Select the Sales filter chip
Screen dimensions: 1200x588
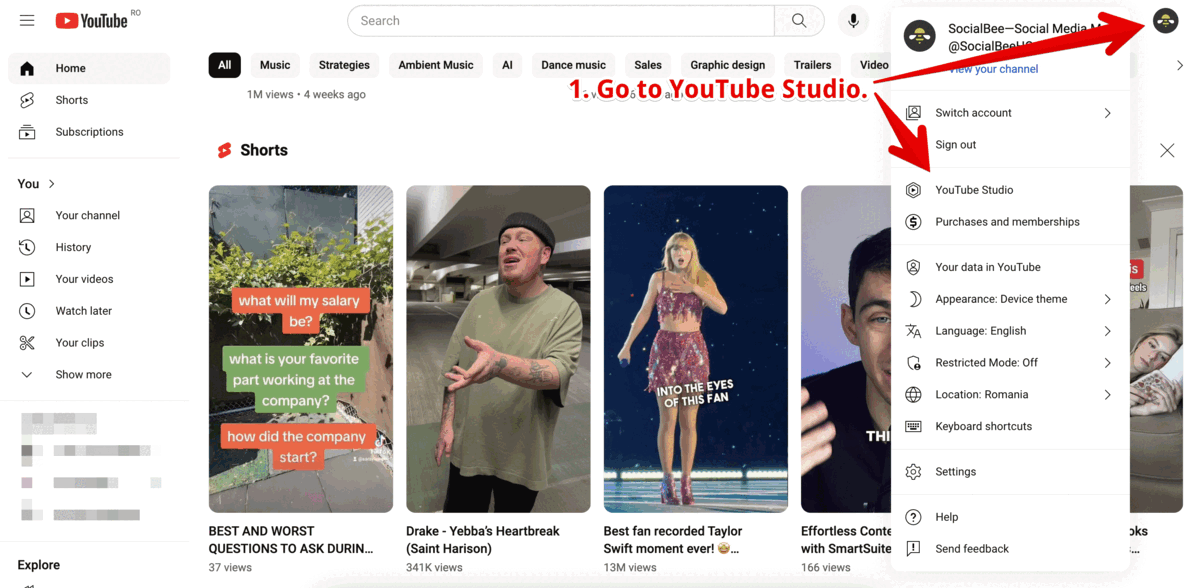pos(648,65)
